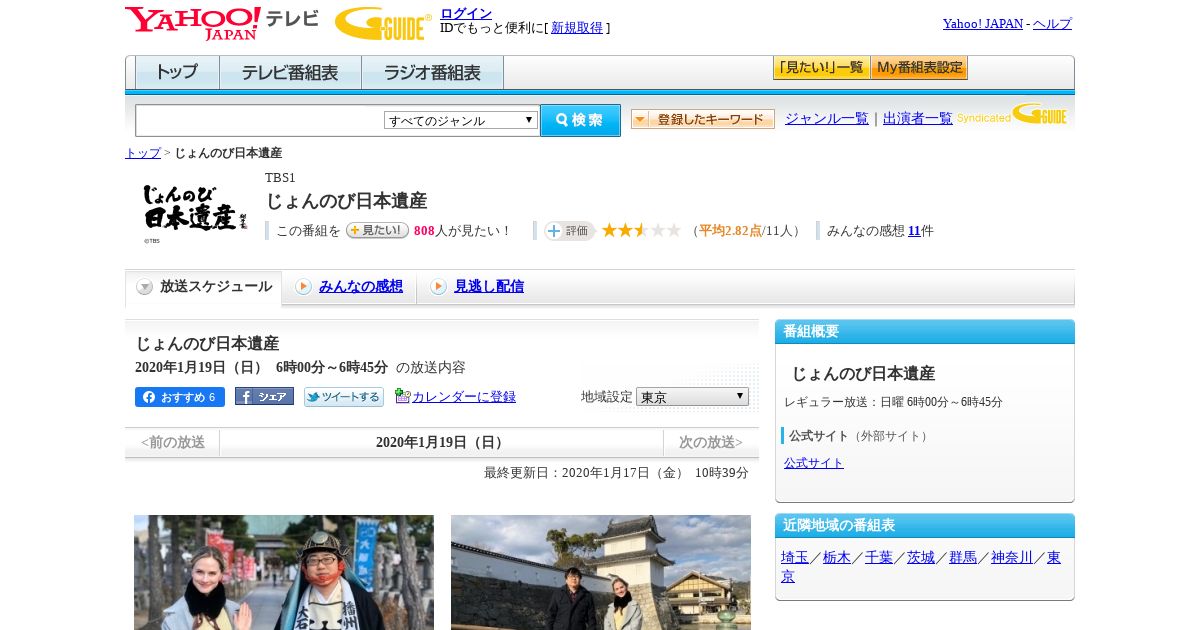Click the じょんのび日本遺産 program logo image
The image size is (1200, 630).
click(x=194, y=213)
